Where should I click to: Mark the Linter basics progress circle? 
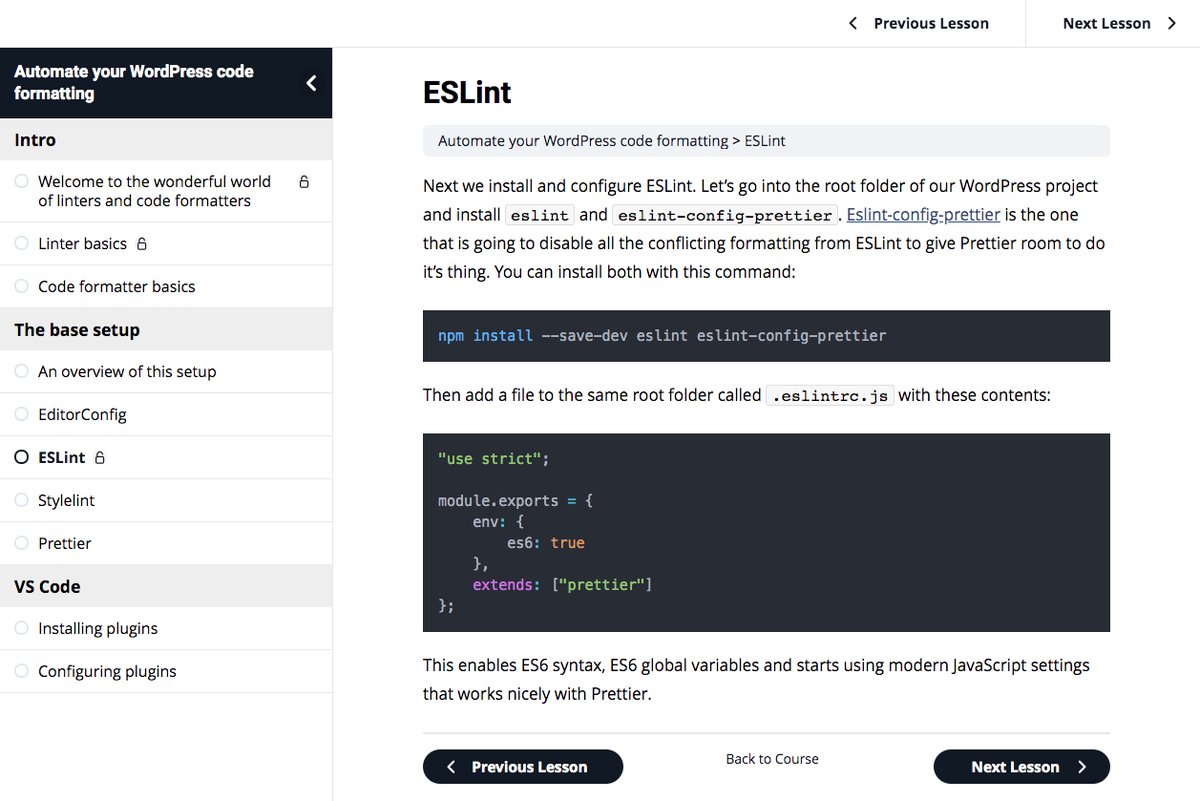click(22, 244)
